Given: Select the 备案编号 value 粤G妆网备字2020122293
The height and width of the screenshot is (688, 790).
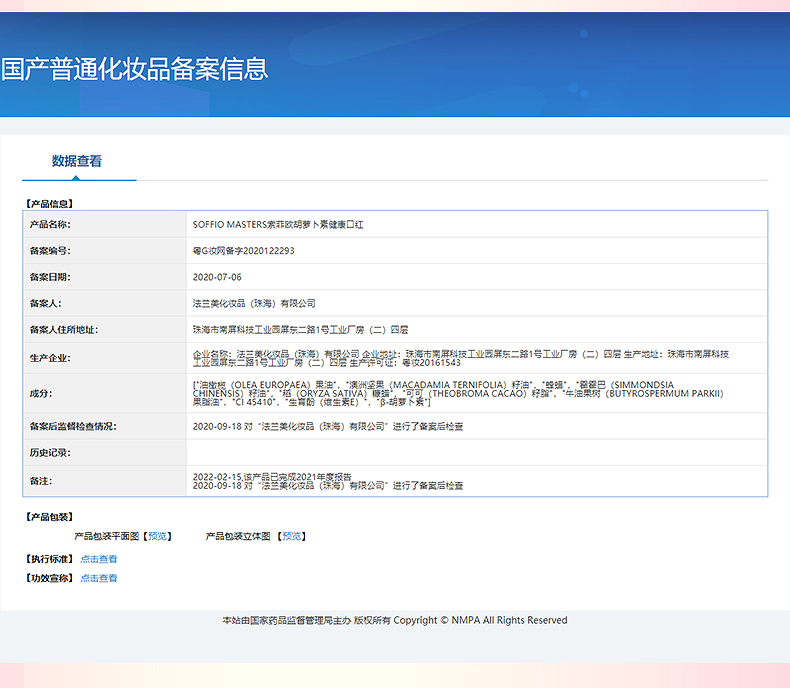Looking at the screenshot, I should click(243, 251).
